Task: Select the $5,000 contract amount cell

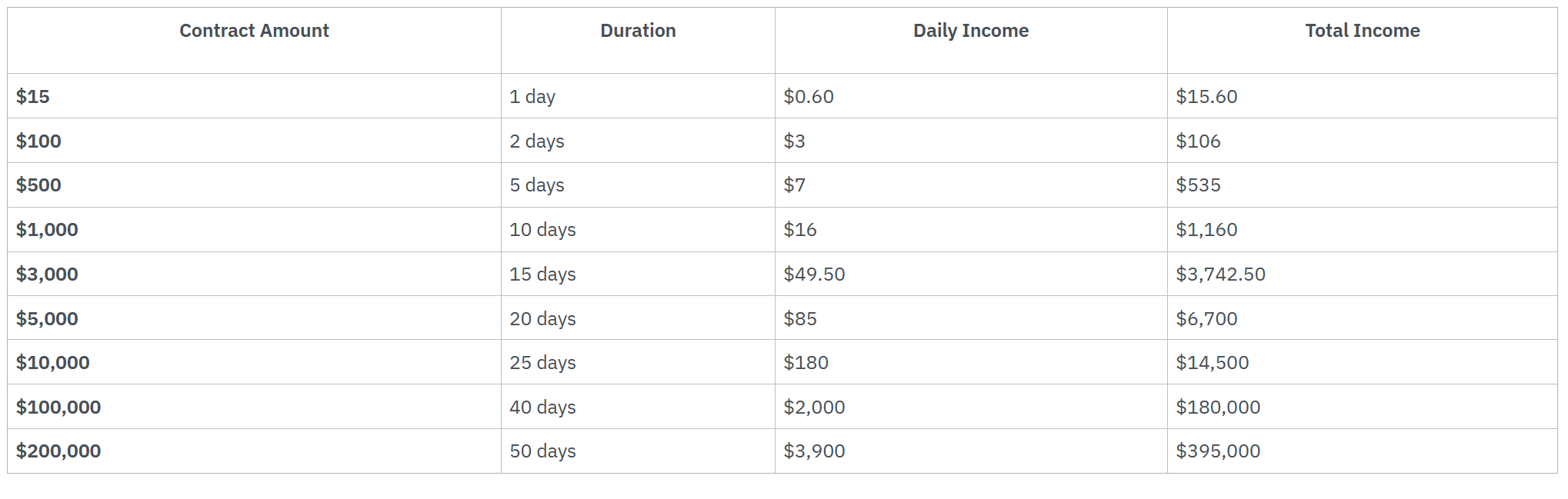Action: 47,319
